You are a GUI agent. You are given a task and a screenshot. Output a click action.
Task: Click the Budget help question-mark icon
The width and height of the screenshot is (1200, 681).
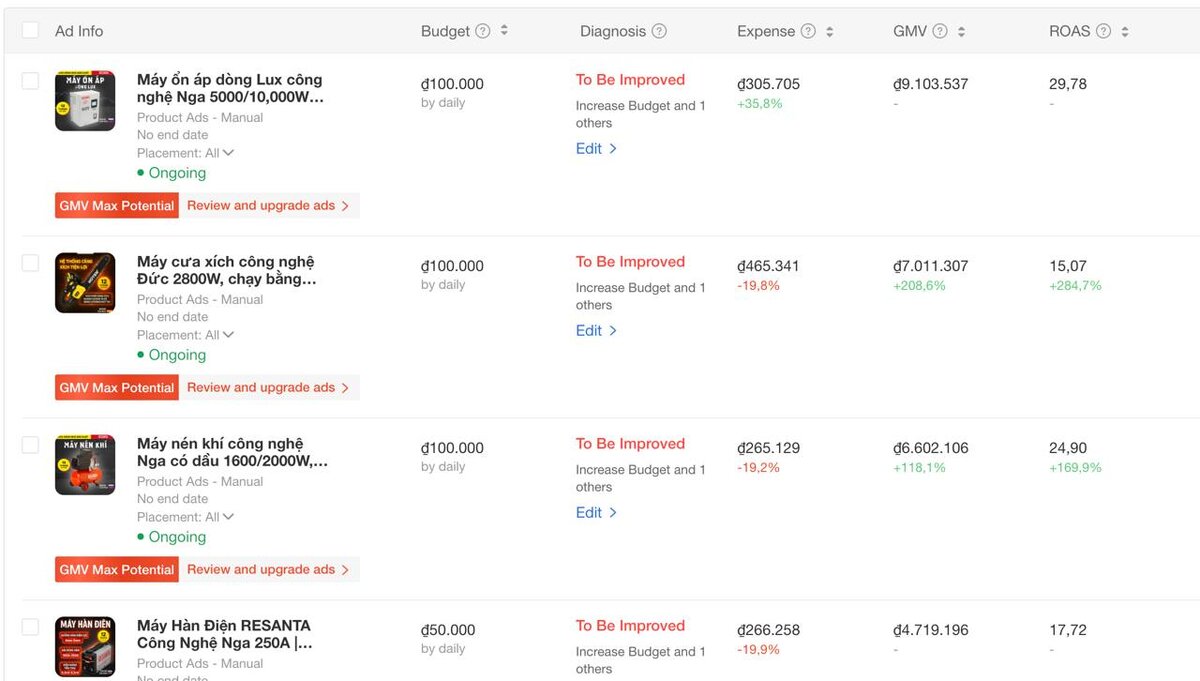(483, 31)
